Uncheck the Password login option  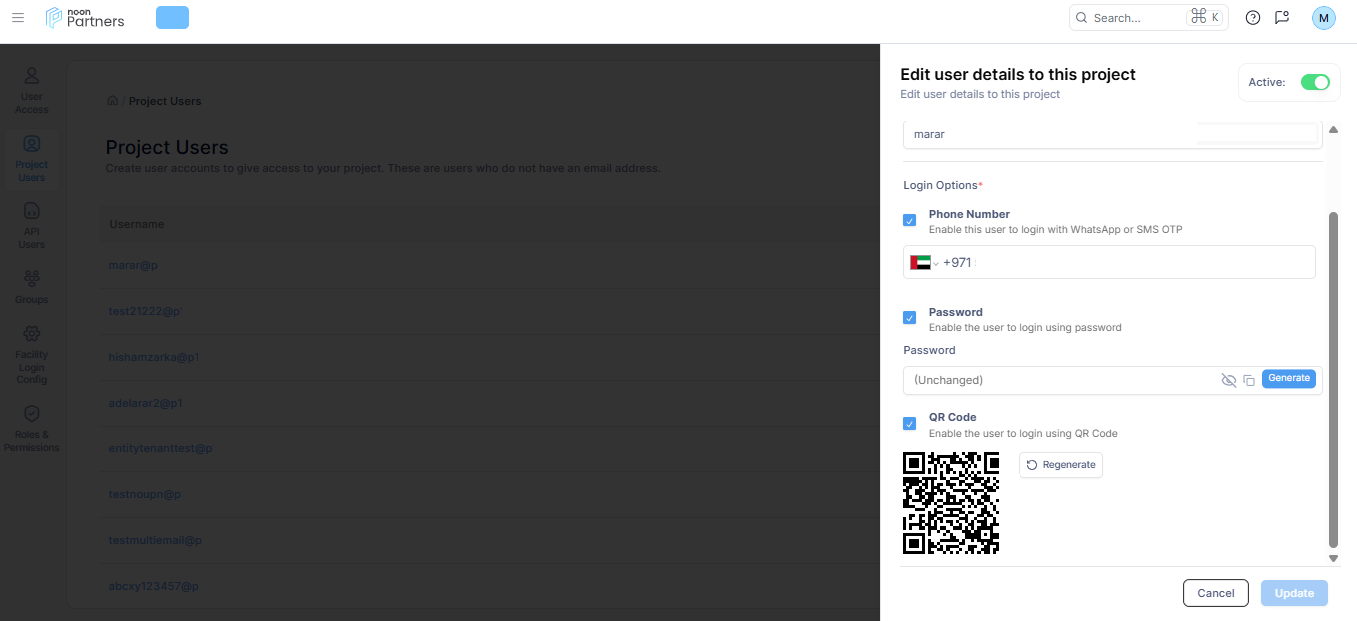pos(910,318)
